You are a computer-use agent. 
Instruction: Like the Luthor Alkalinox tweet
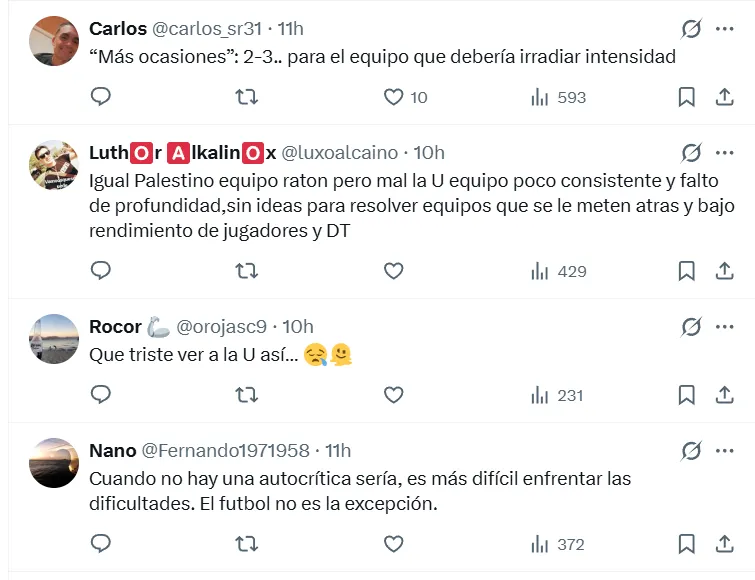(x=394, y=271)
